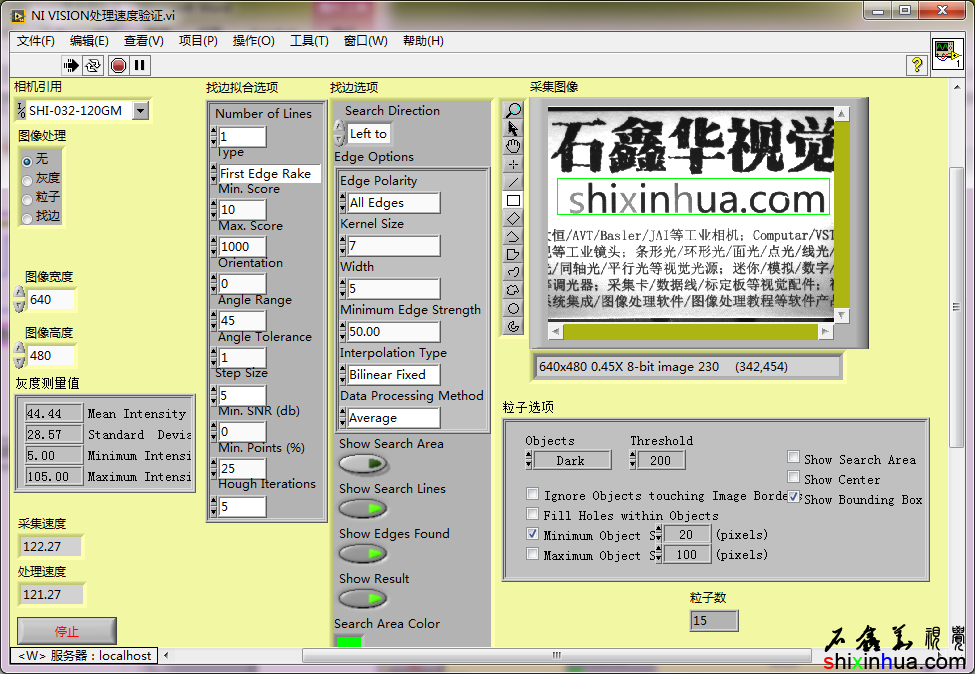Uncheck Show Bounding Box

pyautogui.click(x=794, y=496)
